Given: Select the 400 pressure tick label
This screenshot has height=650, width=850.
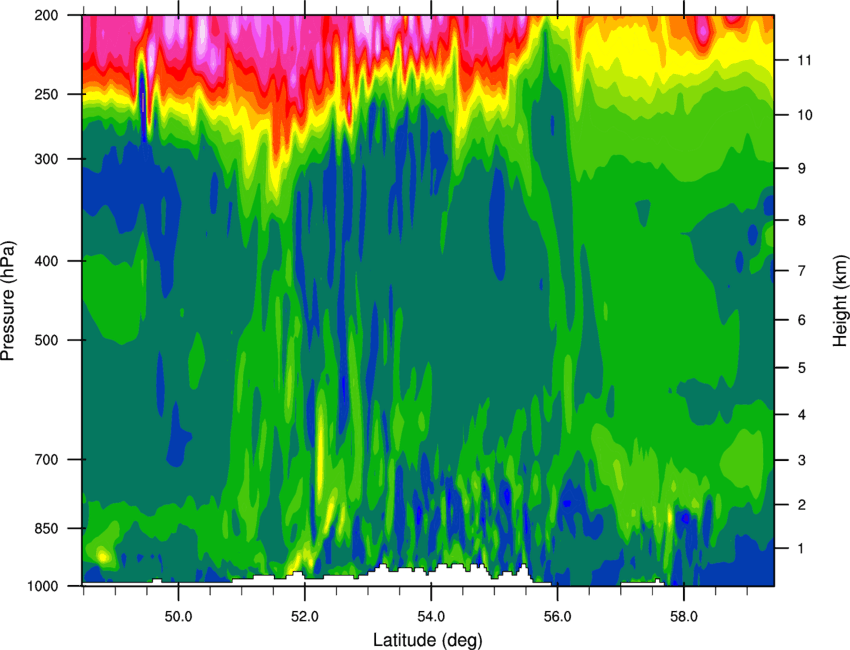Looking at the screenshot, I should [x=47, y=261].
